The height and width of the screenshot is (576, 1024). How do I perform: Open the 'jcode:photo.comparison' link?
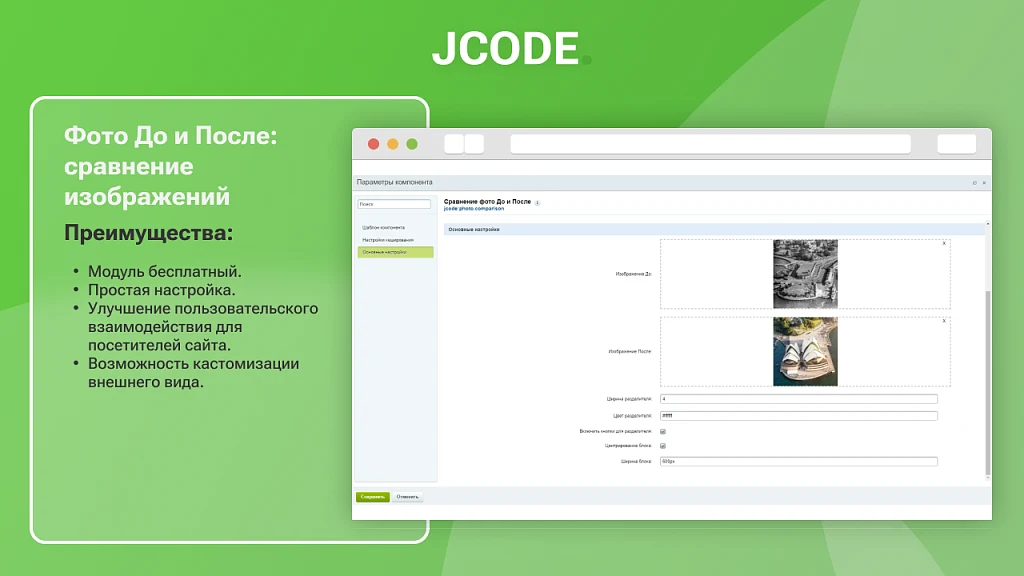coord(473,209)
